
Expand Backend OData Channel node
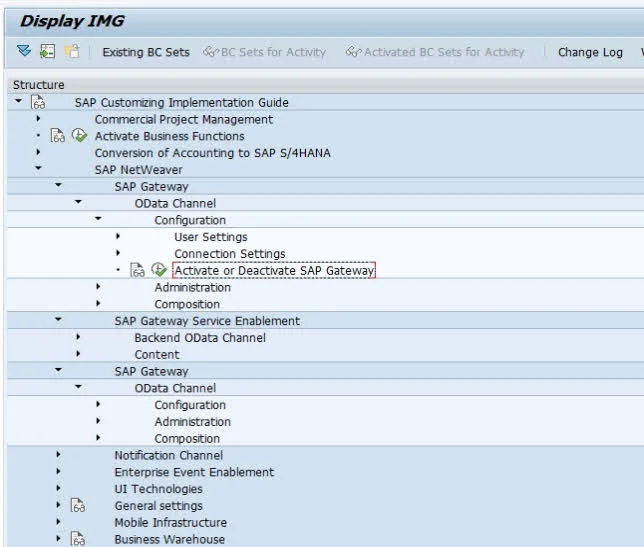click(x=78, y=337)
